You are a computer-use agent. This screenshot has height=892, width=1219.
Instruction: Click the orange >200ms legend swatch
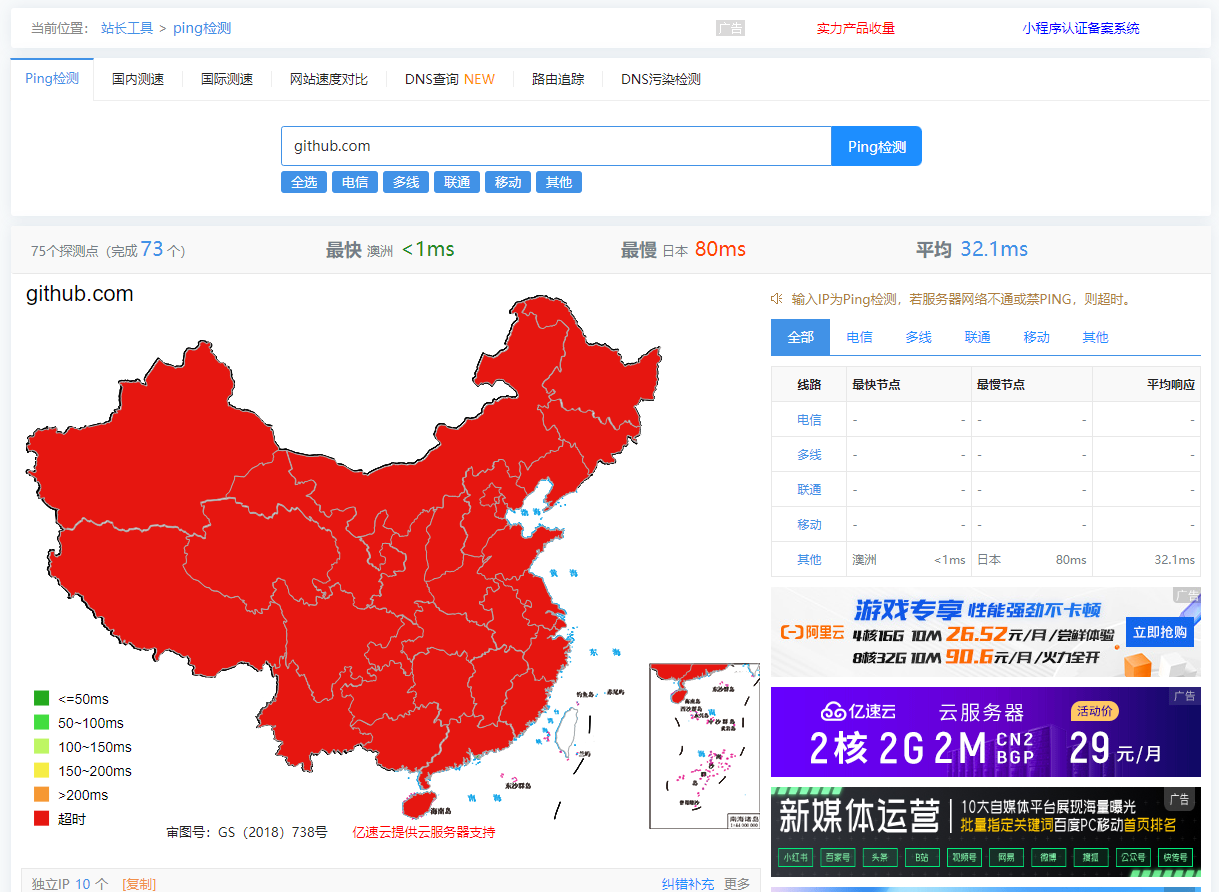(x=41, y=795)
